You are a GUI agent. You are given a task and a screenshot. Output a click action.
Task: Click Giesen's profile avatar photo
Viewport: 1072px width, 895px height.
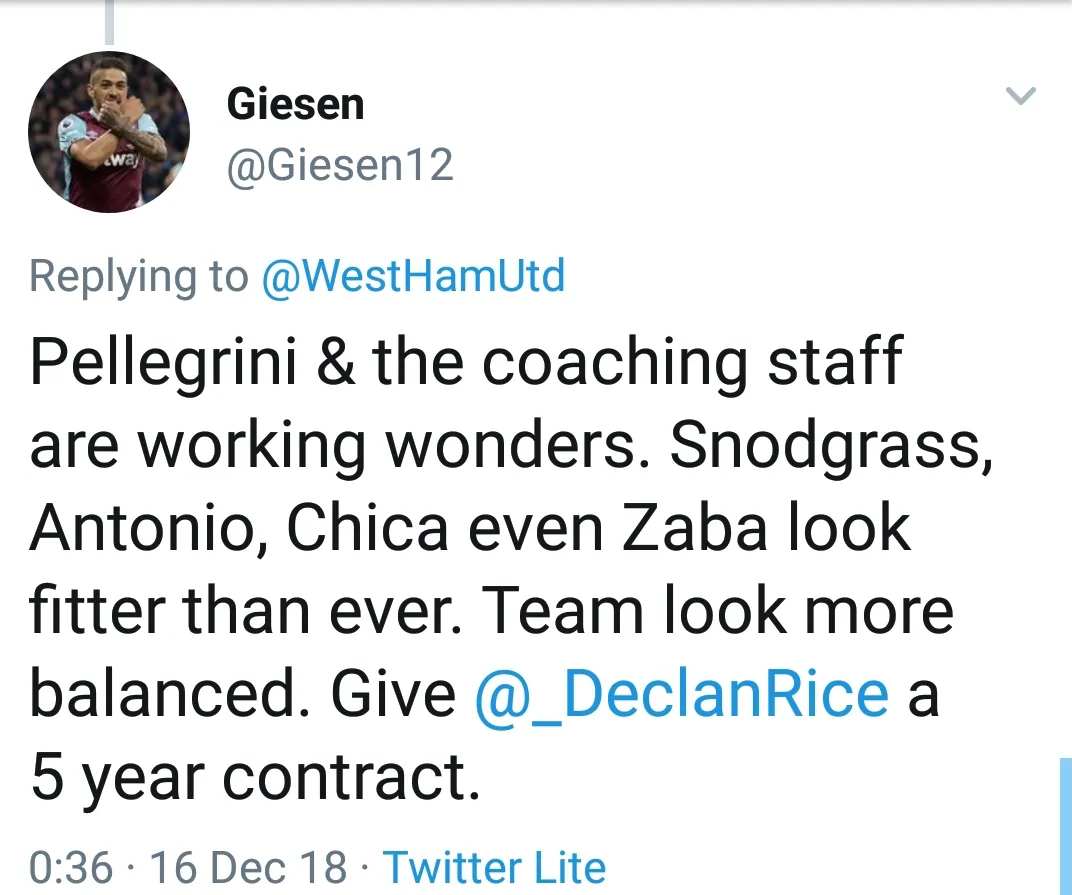(x=108, y=132)
